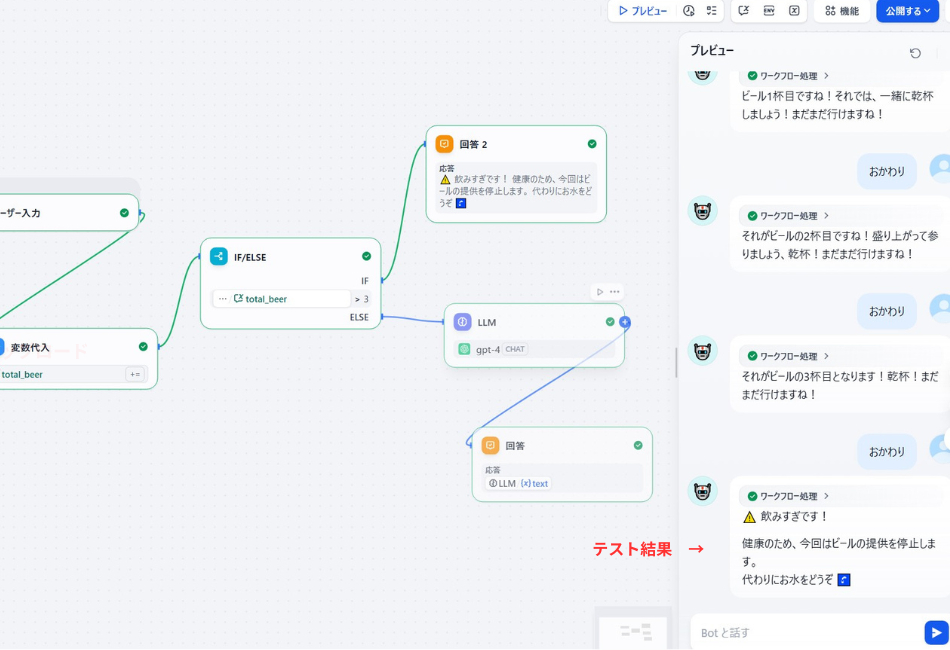Open the checklist icon in the top toolbar
The image size is (950, 650).
(x=712, y=11)
